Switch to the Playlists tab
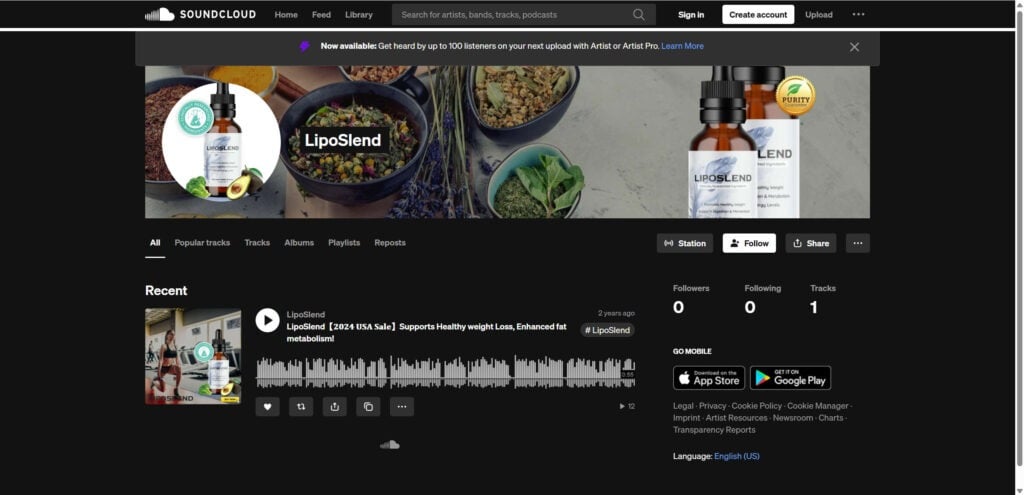1024x495 pixels. (344, 243)
